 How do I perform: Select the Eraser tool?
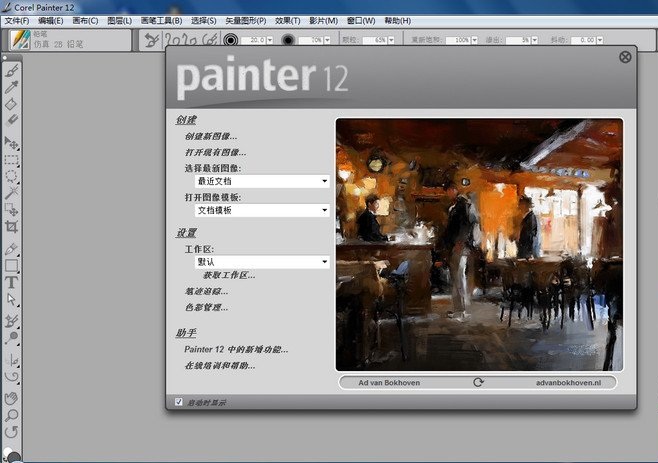click(x=11, y=120)
